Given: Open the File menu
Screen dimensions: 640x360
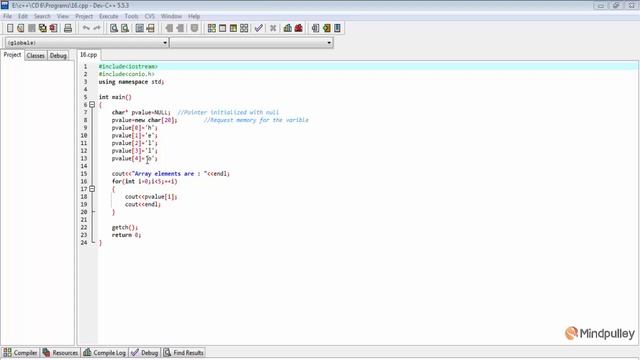Looking at the screenshot, I should [7, 16].
